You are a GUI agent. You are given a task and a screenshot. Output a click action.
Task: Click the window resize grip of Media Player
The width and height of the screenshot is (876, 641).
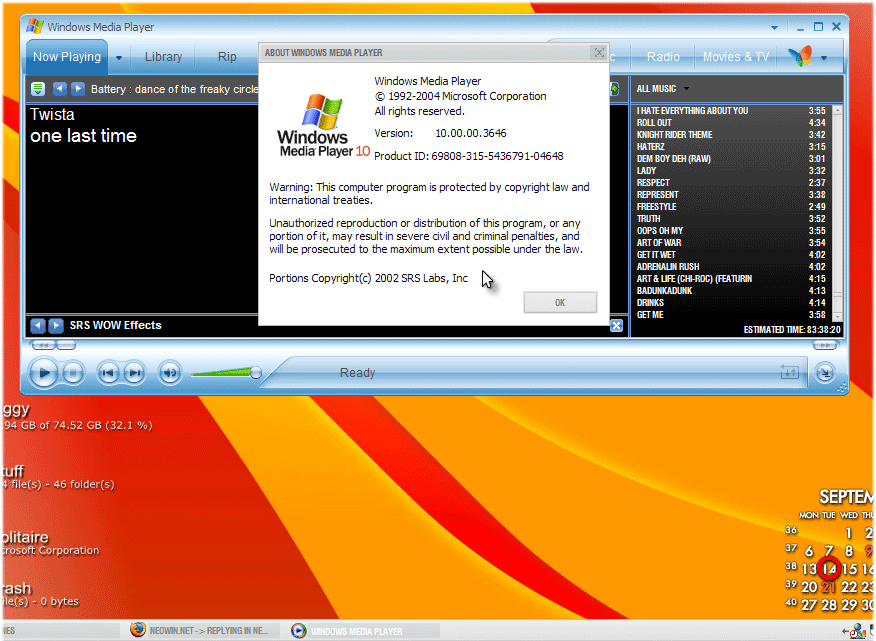click(x=841, y=387)
